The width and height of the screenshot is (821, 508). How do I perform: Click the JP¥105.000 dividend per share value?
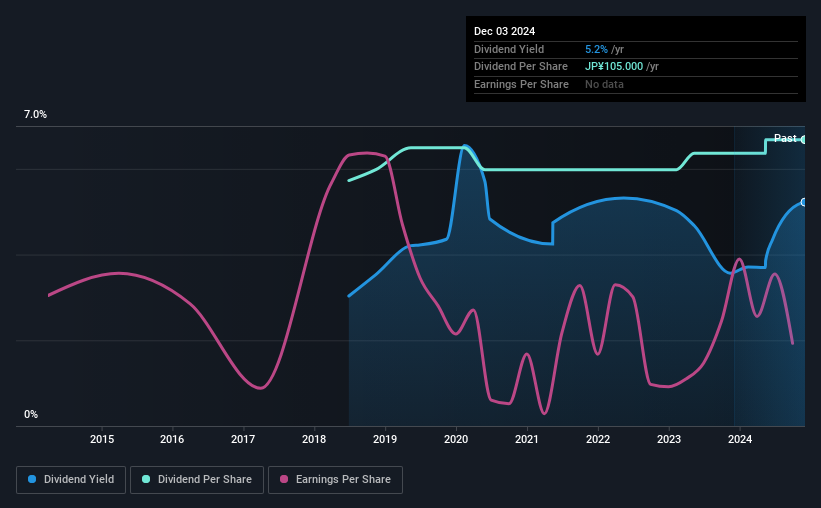point(614,67)
